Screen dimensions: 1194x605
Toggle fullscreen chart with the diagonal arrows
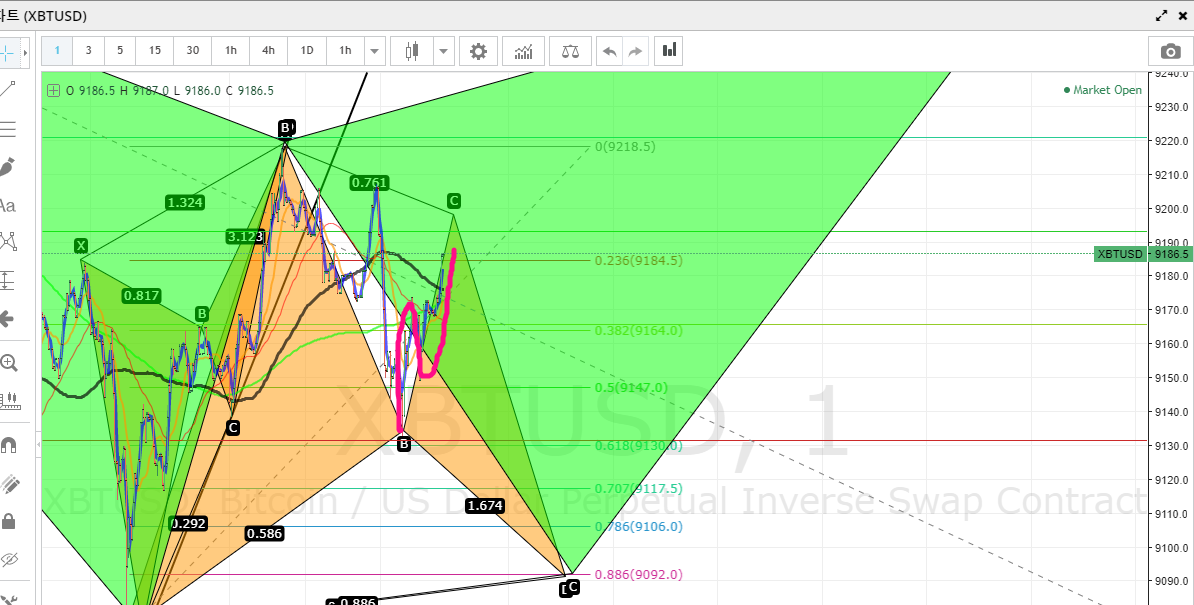pos(1162,15)
